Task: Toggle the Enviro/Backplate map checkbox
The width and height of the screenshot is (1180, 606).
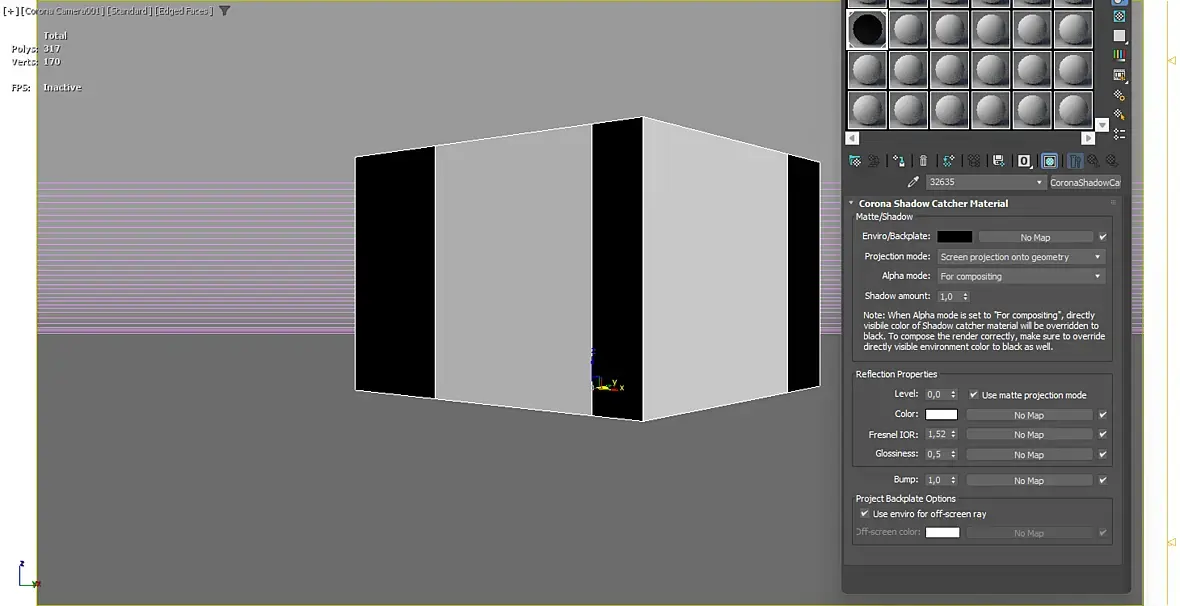Action: pos(1102,237)
